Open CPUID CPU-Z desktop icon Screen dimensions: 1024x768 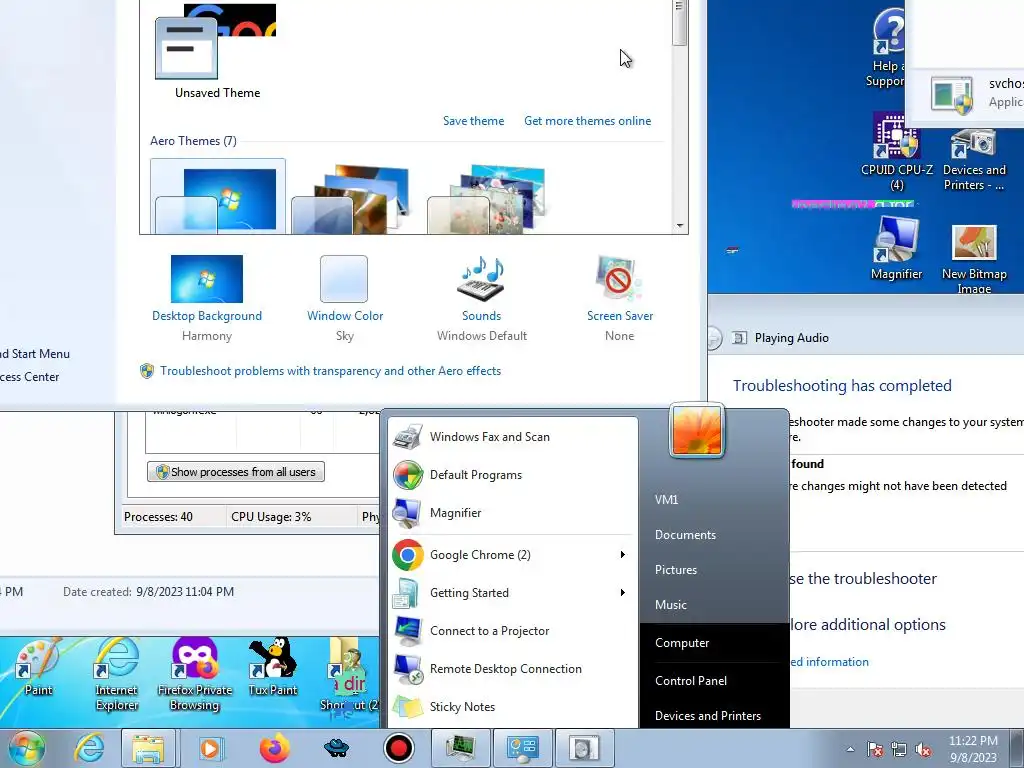(897, 152)
